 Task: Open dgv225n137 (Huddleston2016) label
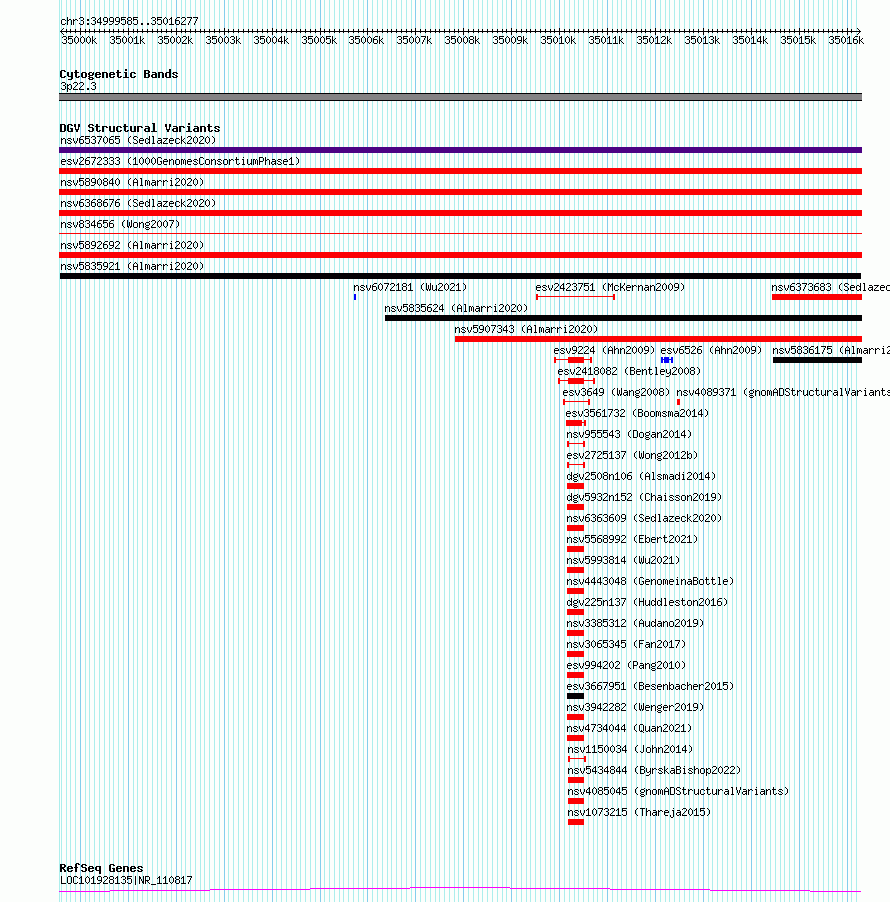[647, 602]
